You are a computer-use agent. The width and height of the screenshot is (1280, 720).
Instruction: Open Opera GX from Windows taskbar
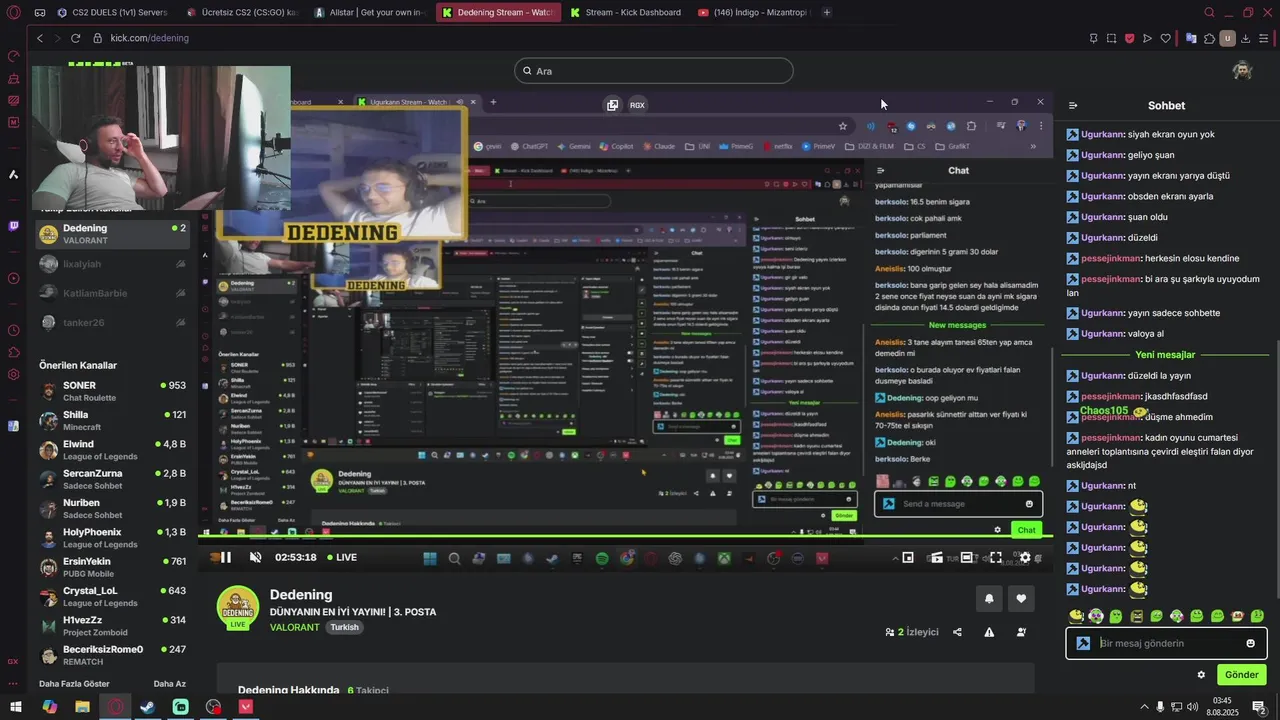point(115,707)
